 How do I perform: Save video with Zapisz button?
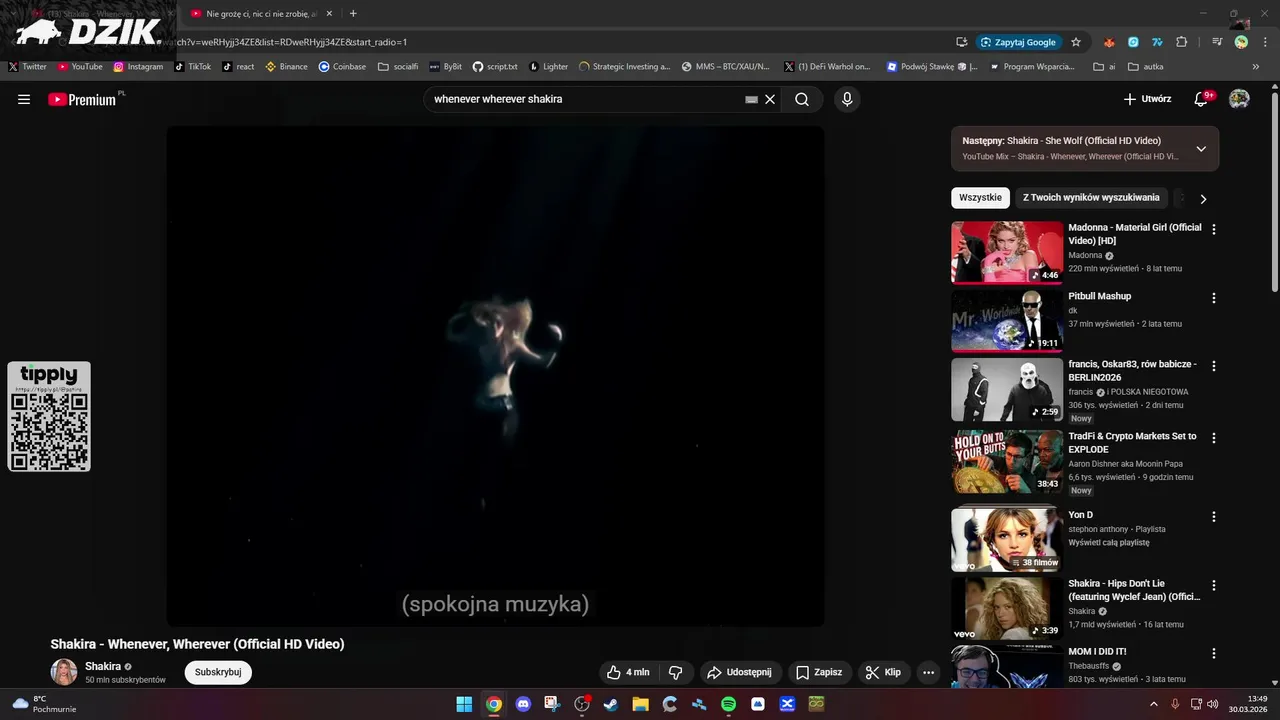[819, 672]
